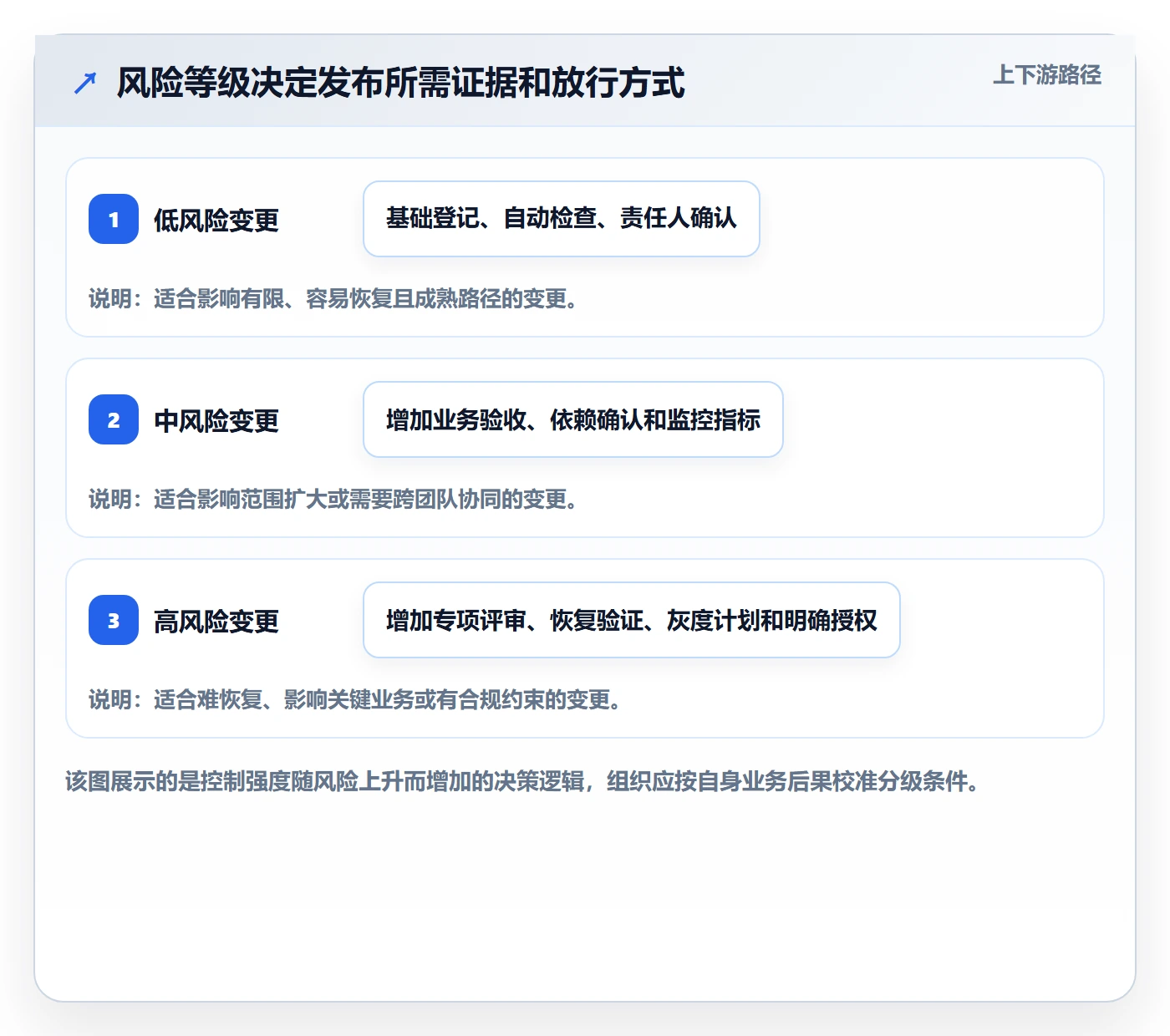
Task: Select the 高风险变更 heading
Action: [x=216, y=621]
